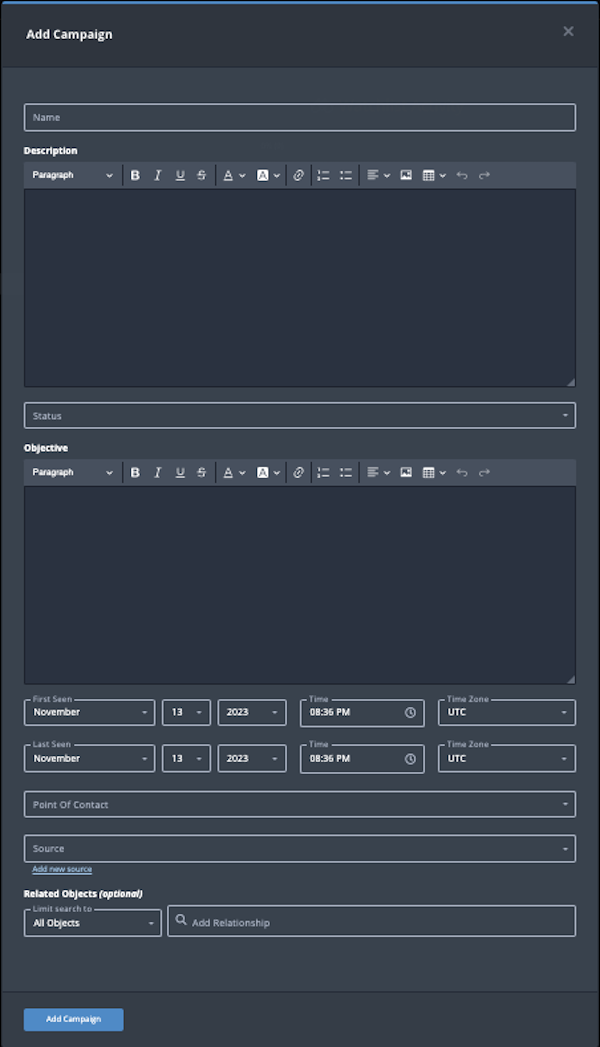Open Last Seen day dropdown

[186, 759]
